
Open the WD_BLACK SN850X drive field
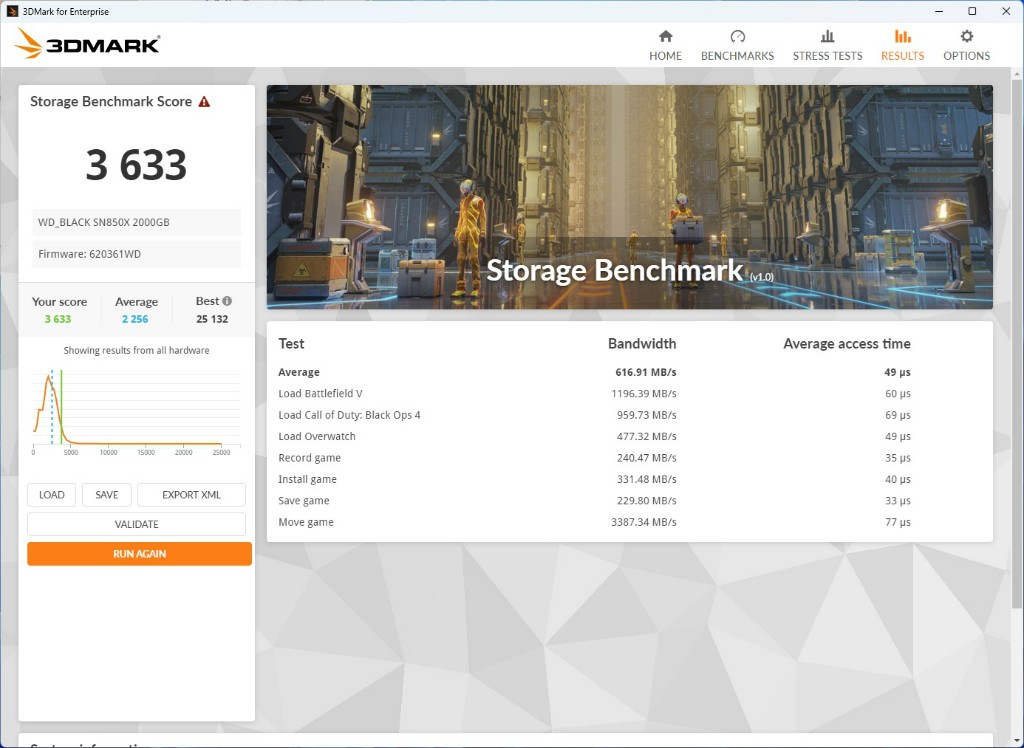pyautogui.click(x=136, y=221)
